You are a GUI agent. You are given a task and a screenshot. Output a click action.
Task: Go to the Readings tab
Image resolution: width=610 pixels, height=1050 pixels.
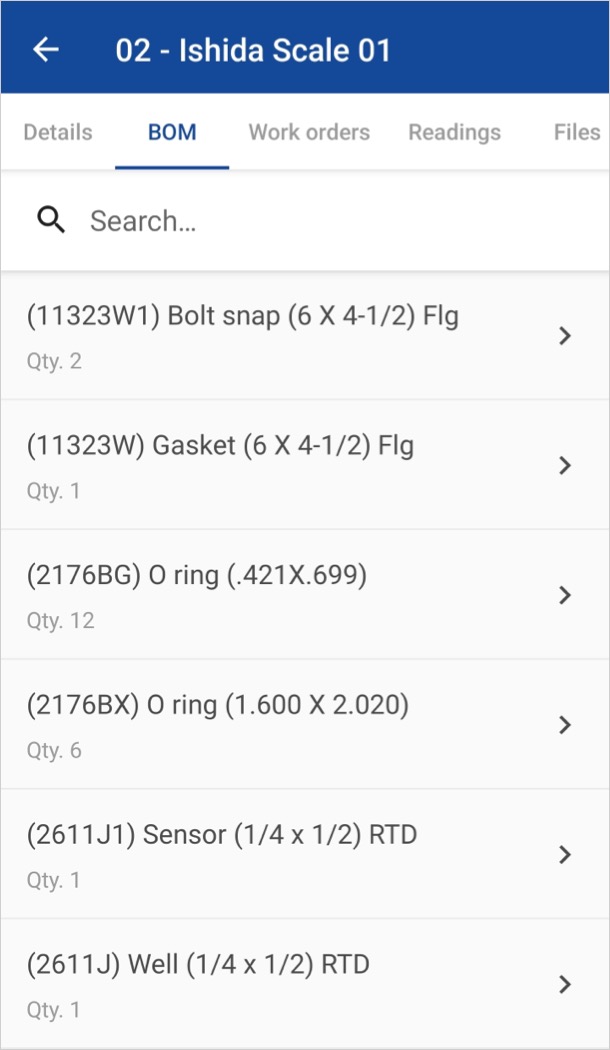tap(454, 132)
